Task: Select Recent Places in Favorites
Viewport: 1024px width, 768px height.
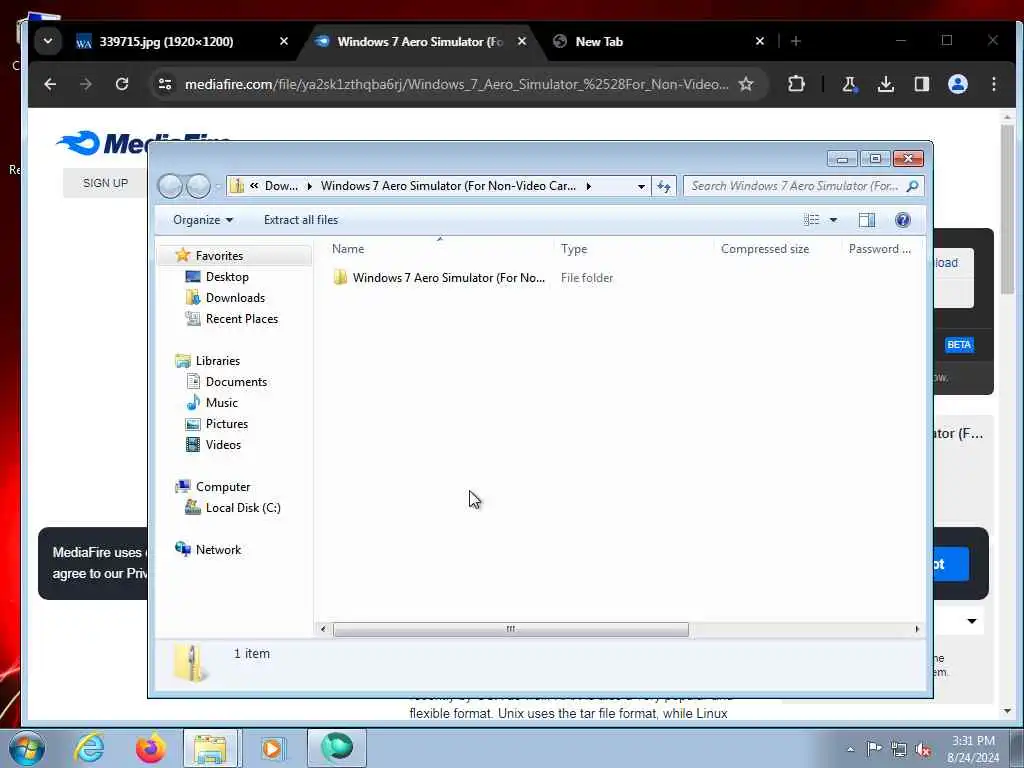Action: [242, 319]
